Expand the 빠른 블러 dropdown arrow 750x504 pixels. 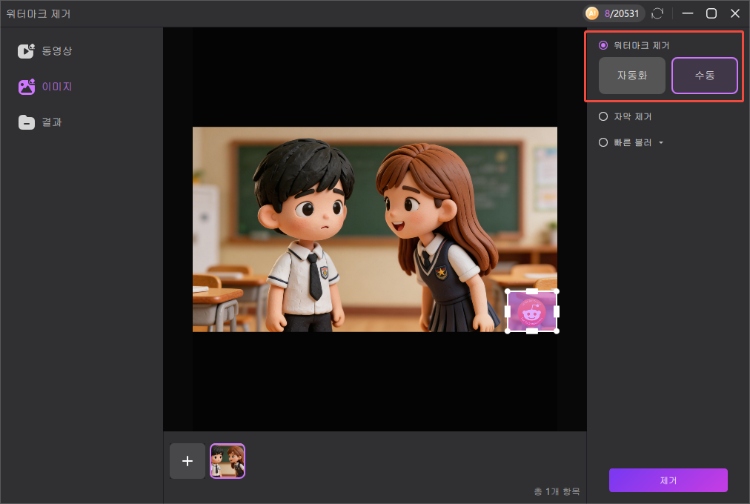660,143
